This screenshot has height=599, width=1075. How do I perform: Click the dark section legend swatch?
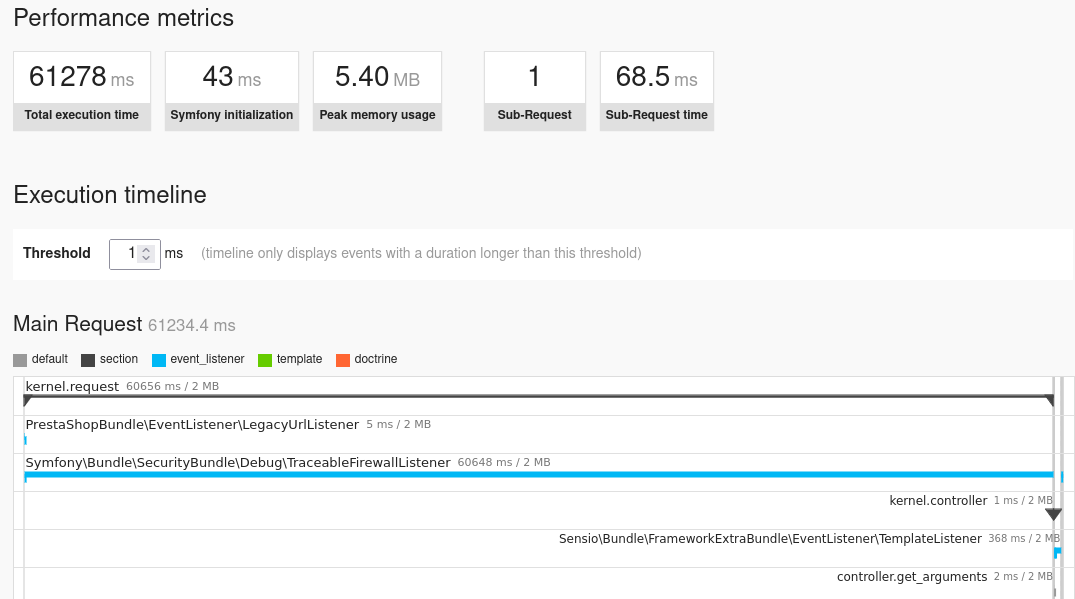[88, 360]
